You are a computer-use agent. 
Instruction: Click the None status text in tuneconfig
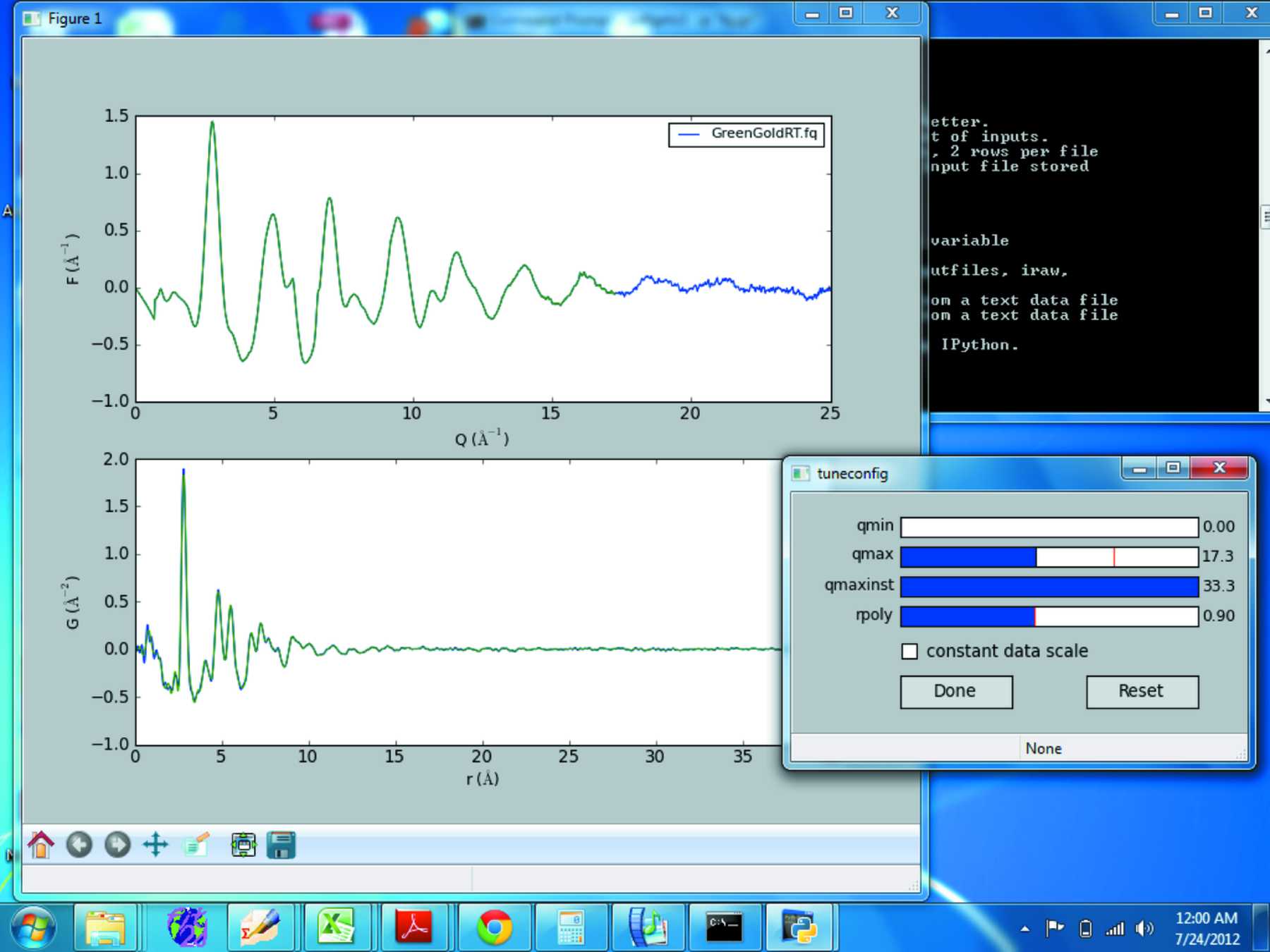pyautogui.click(x=1044, y=748)
